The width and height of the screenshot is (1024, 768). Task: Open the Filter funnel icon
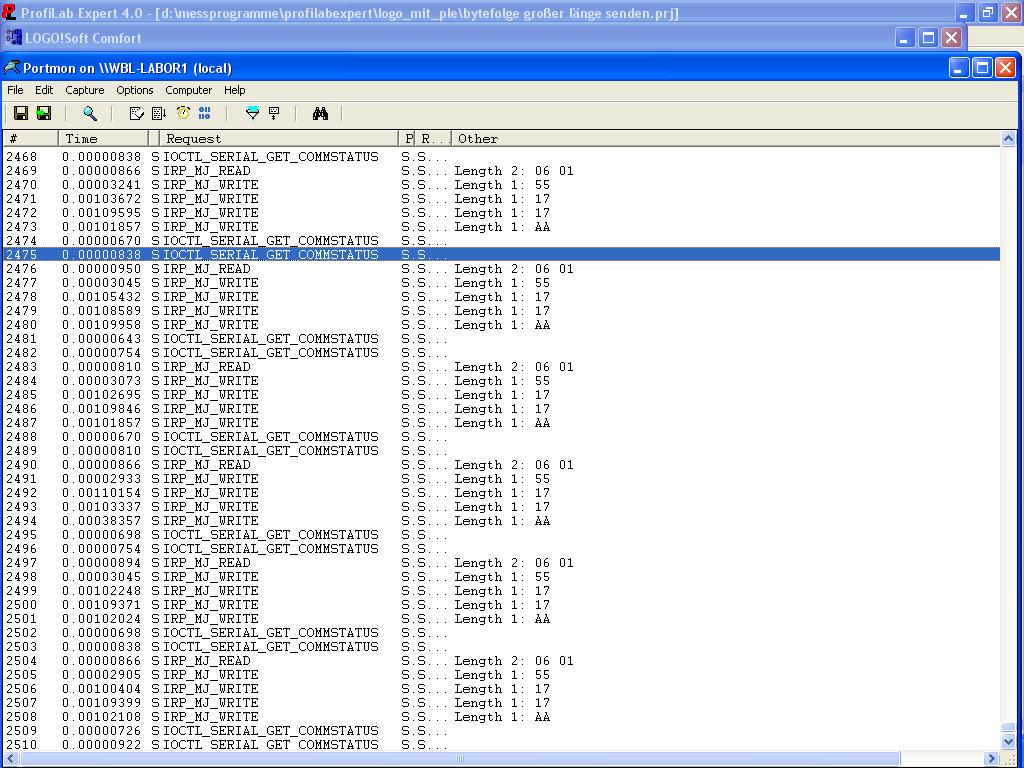(x=252, y=114)
